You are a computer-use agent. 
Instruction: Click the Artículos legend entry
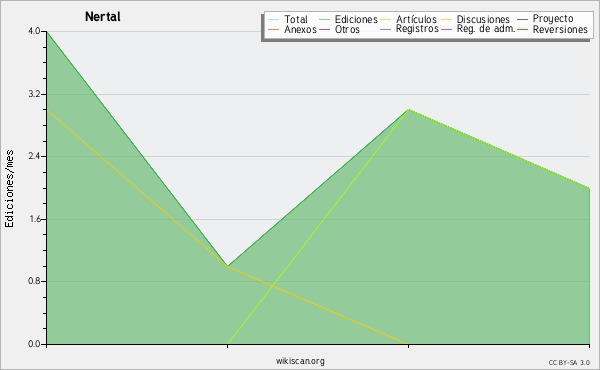pos(408,19)
